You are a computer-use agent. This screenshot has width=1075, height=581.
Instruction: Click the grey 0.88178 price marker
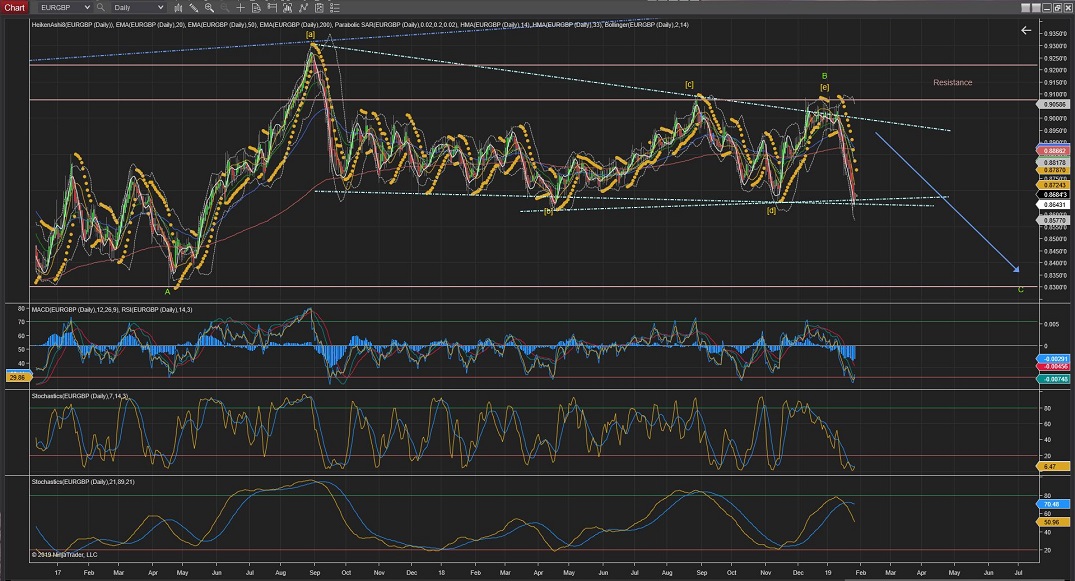click(1054, 163)
